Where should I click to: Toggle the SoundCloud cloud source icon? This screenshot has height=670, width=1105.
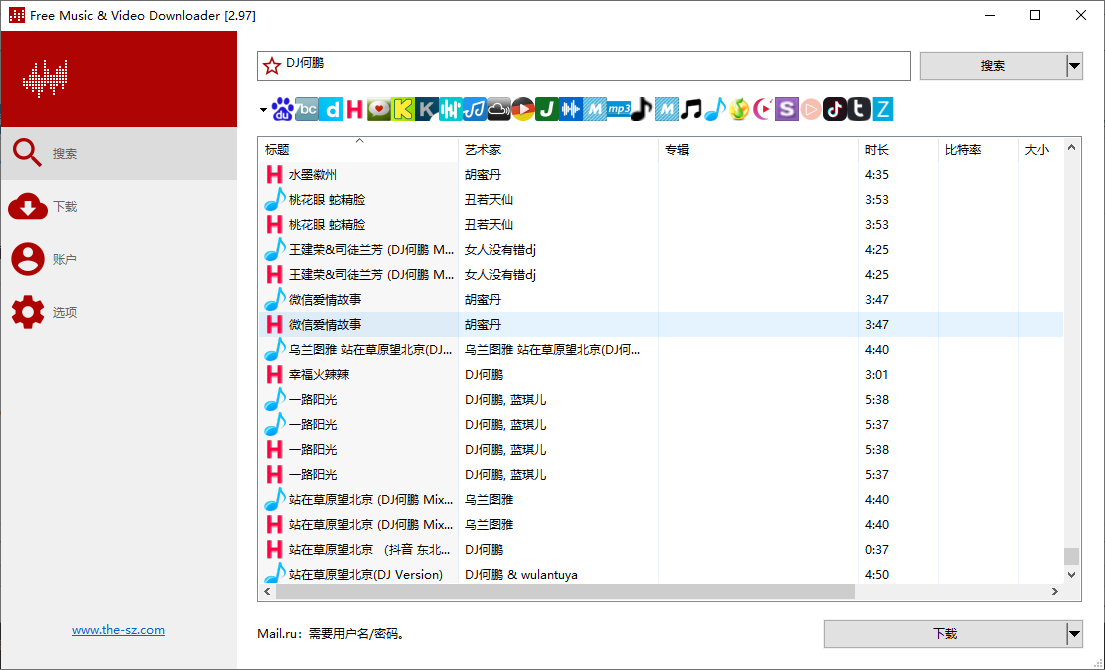click(499, 109)
